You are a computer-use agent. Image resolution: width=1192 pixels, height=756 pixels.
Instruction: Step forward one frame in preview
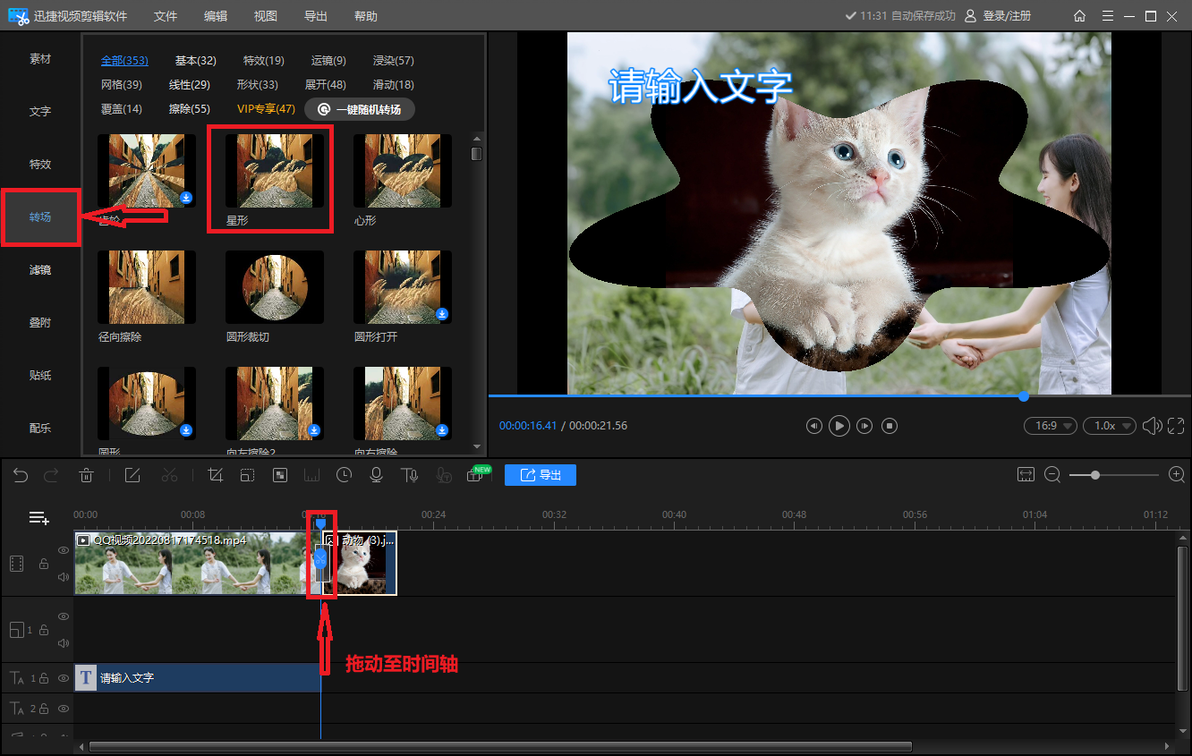[x=864, y=426]
